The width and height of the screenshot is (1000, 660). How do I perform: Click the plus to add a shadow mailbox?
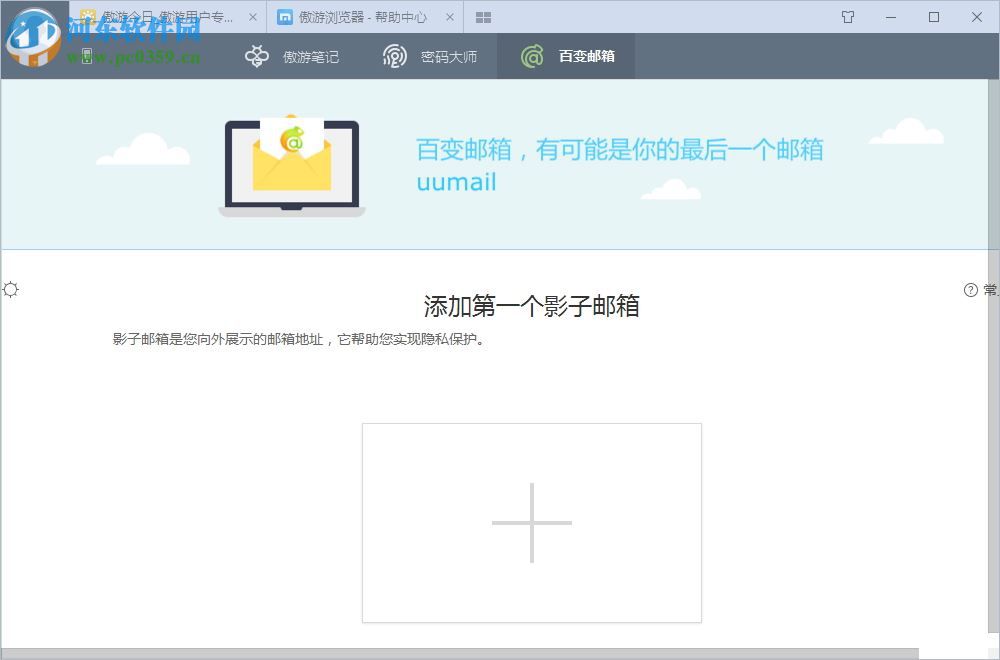tap(531, 522)
